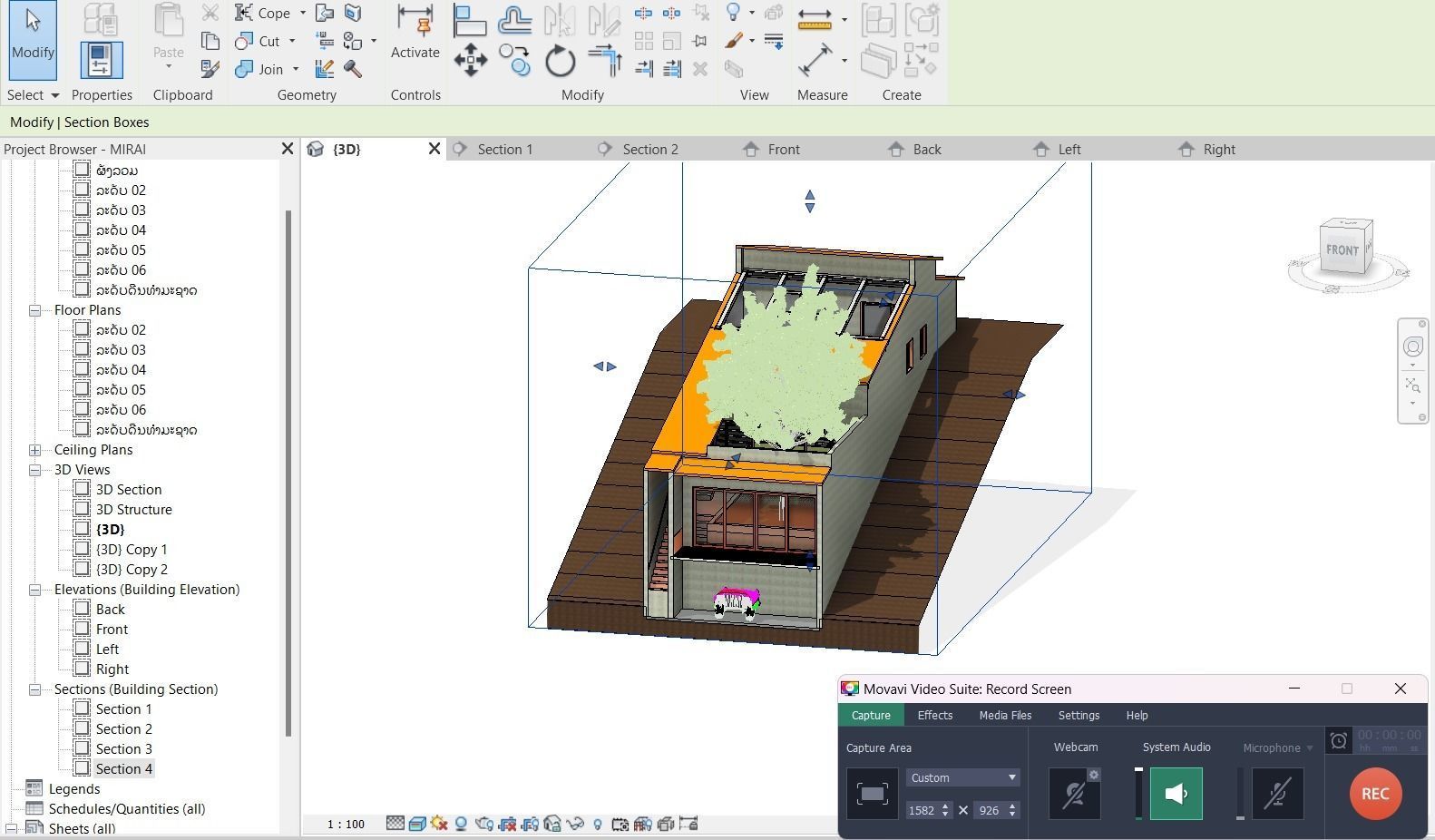The image size is (1435, 840).
Task: Switch to the Section 1 view tab
Action: tap(505, 149)
